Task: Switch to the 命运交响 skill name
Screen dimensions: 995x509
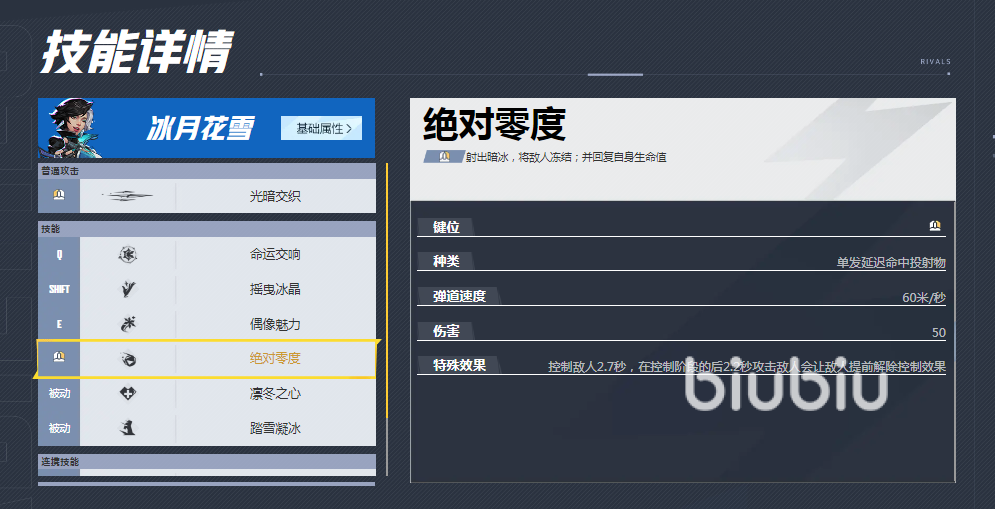Action: click(x=275, y=255)
